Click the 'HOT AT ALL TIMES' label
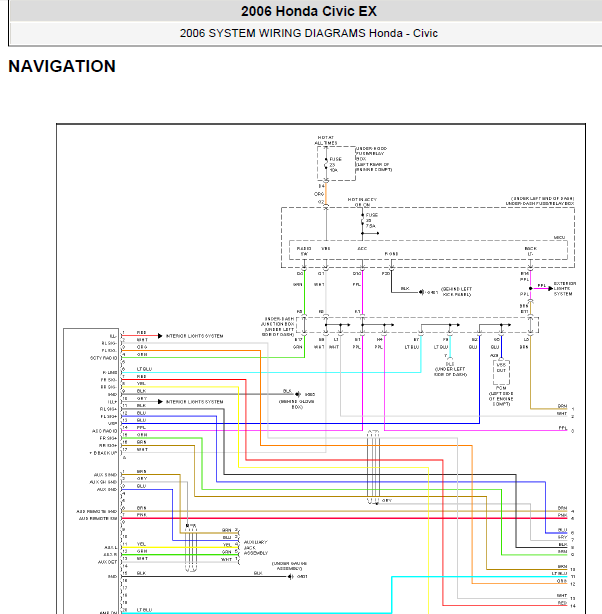The width and height of the screenshot is (602, 614). 325,140
